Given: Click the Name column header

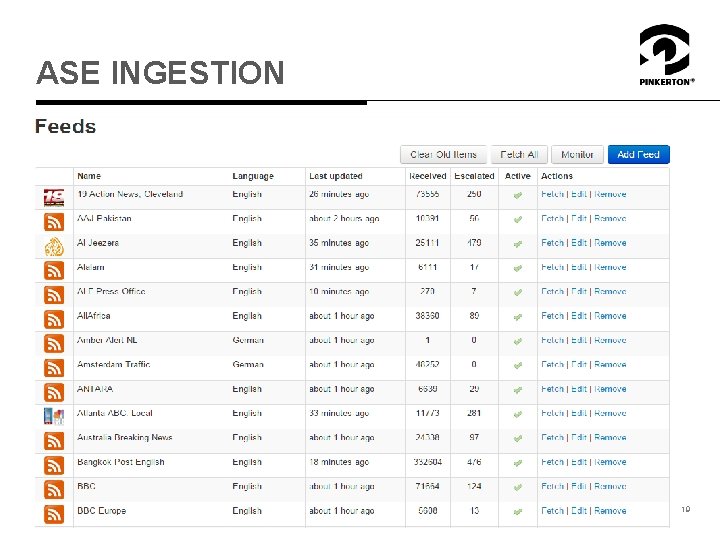Looking at the screenshot, I should (89, 176).
